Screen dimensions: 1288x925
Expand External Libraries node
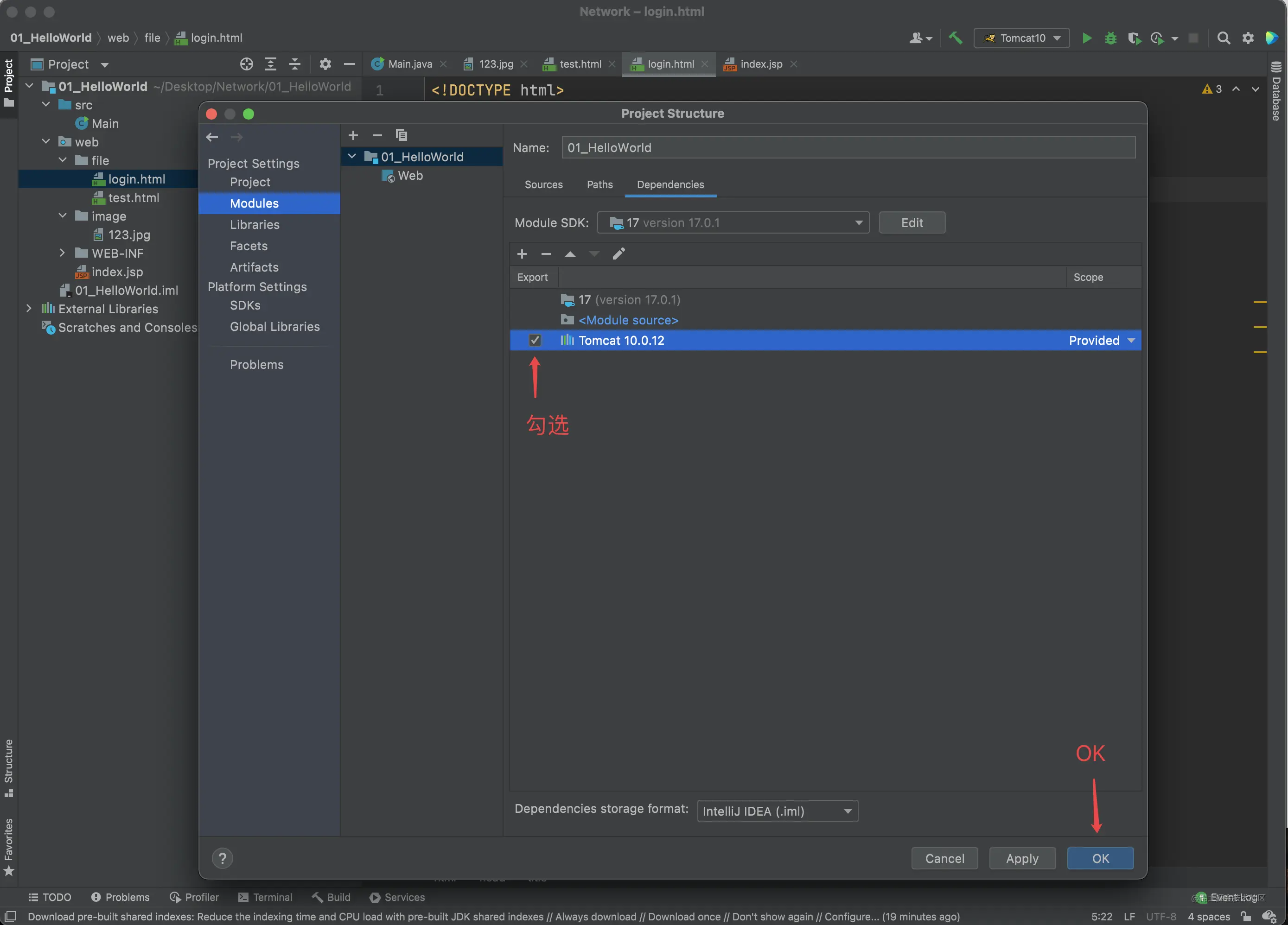(29, 309)
